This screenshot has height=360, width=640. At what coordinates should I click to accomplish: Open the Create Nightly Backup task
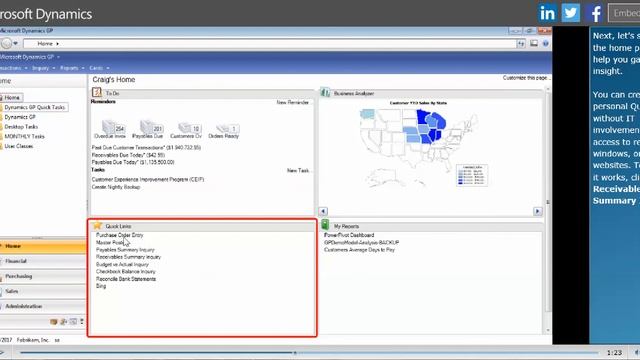(x=116, y=187)
